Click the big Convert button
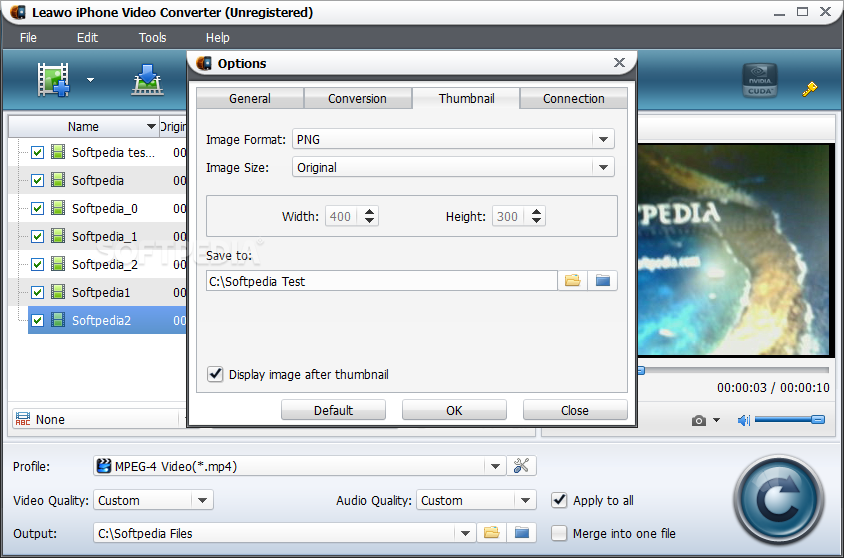This screenshot has width=844, height=558. pyautogui.click(x=778, y=500)
